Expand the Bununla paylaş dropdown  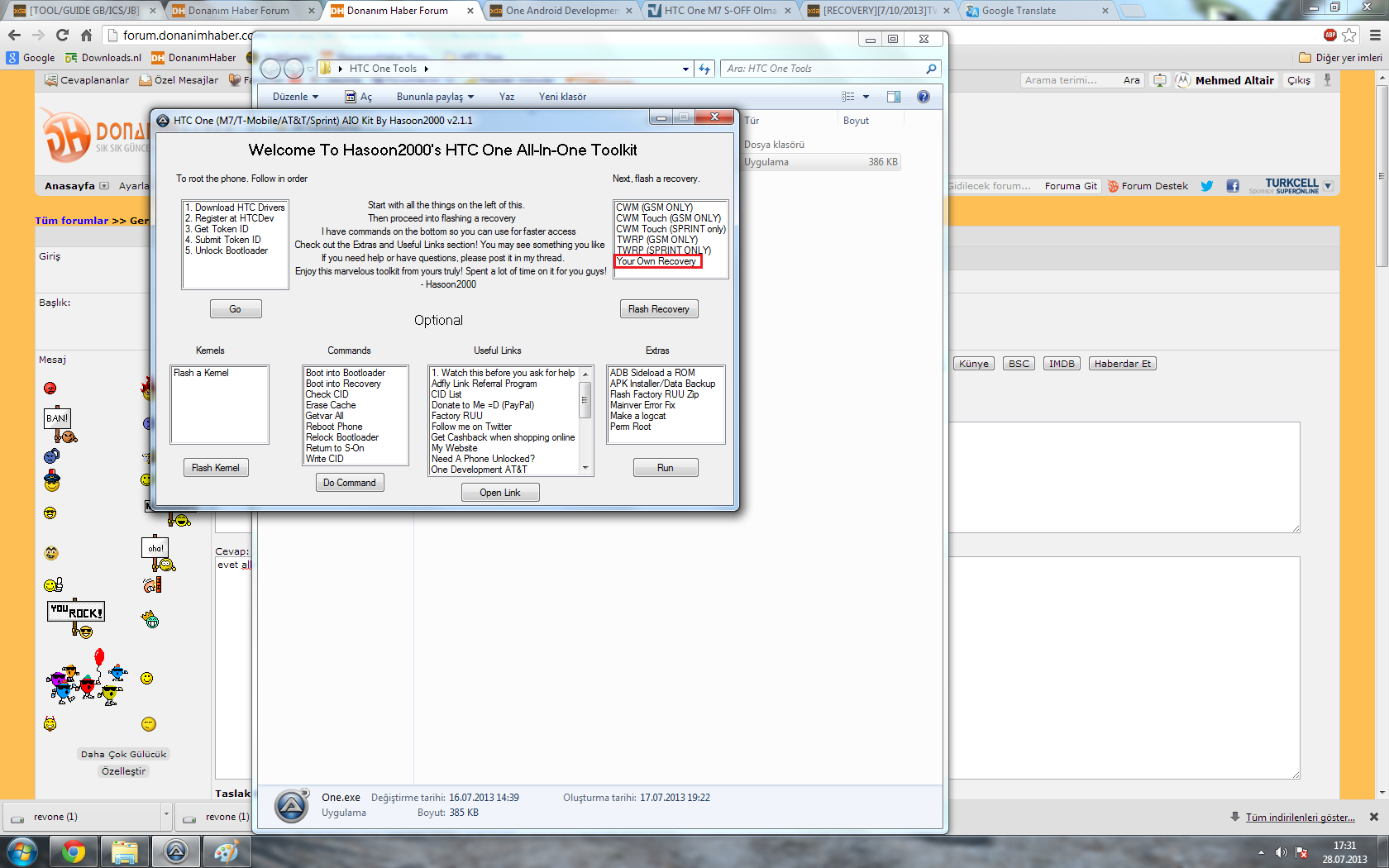(x=435, y=97)
